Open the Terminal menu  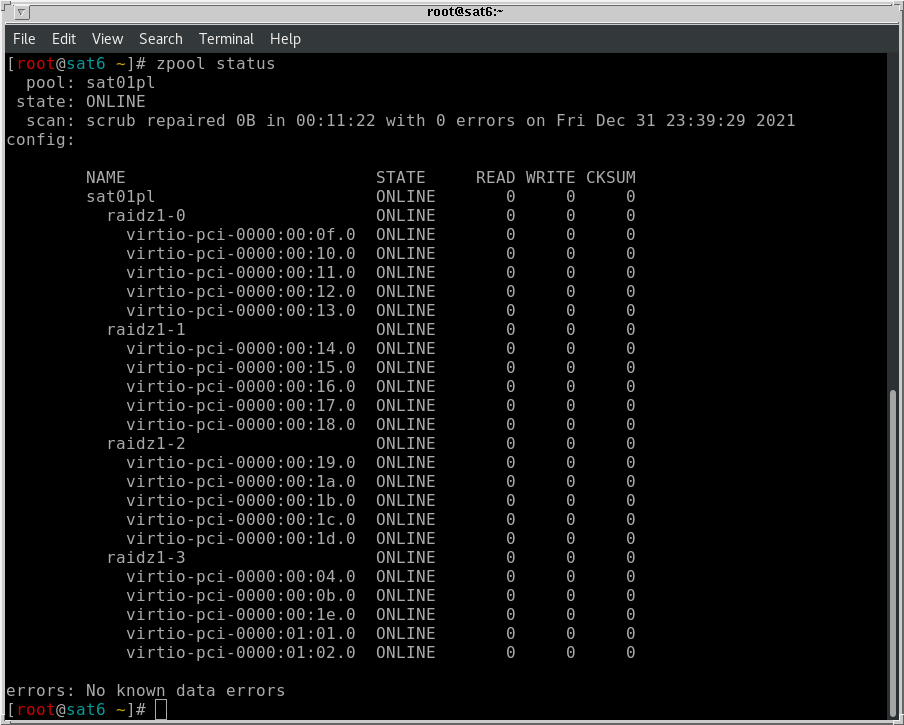tap(226, 39)
